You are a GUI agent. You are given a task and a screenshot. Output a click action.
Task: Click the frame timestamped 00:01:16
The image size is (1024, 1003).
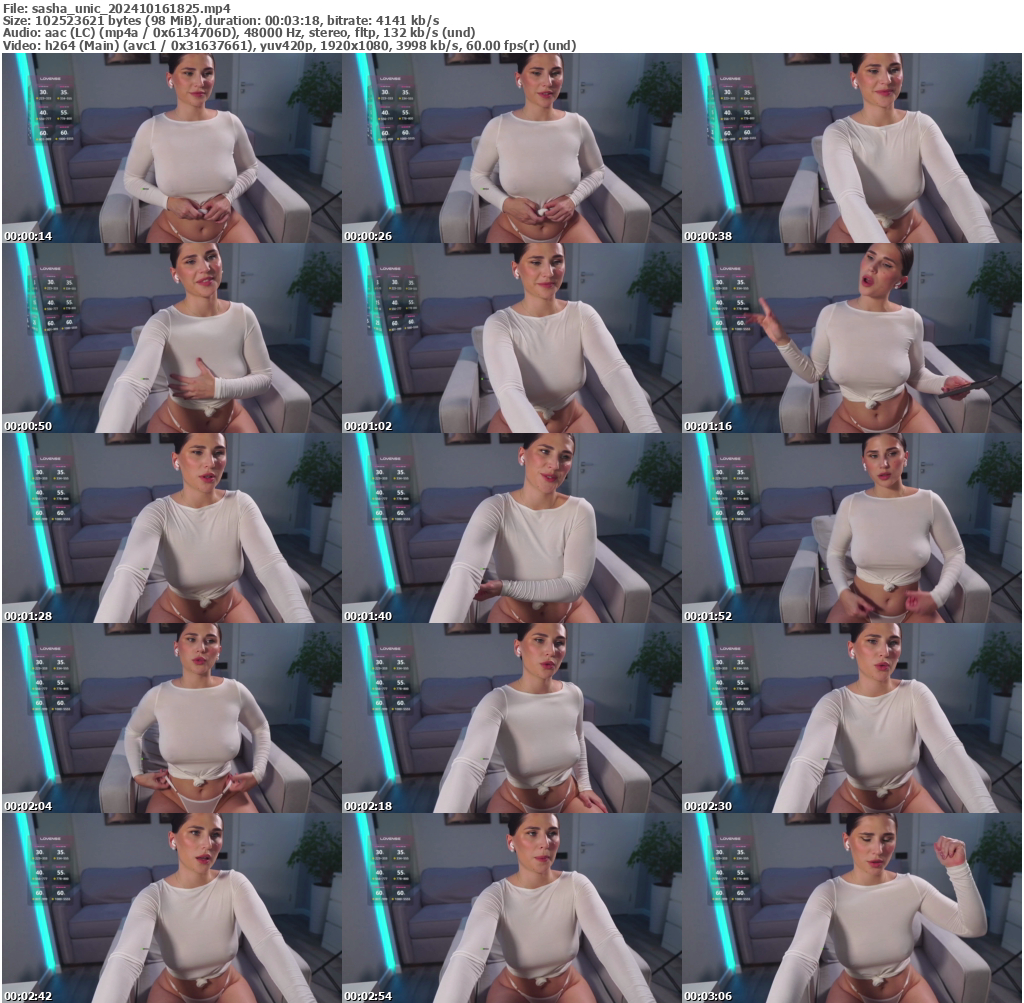(x=851, y=338)
